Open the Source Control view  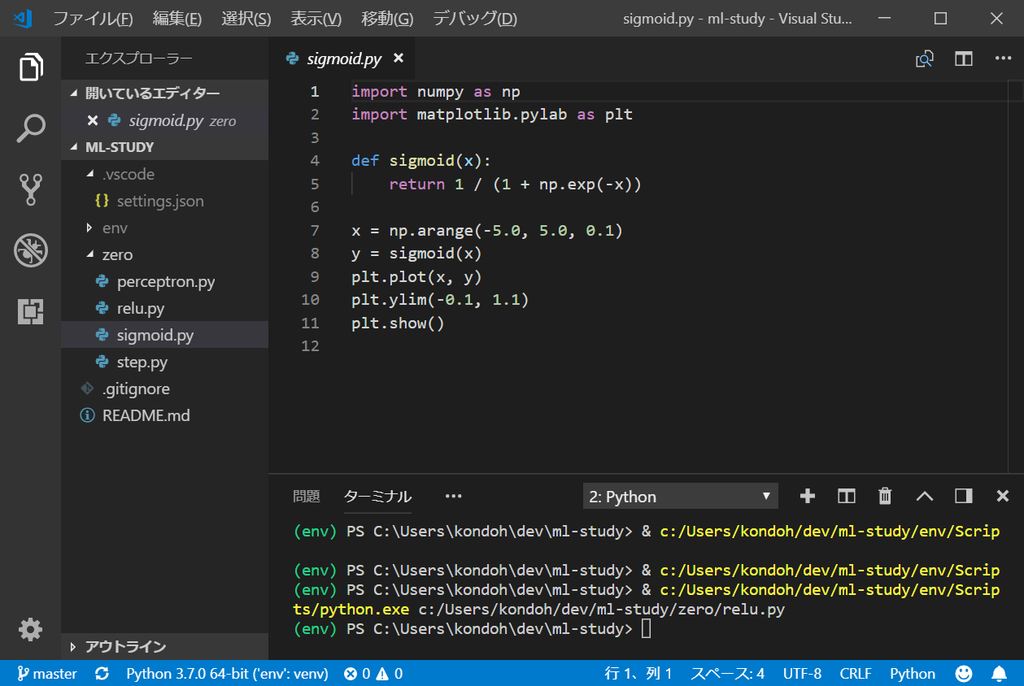coord(31,189)
